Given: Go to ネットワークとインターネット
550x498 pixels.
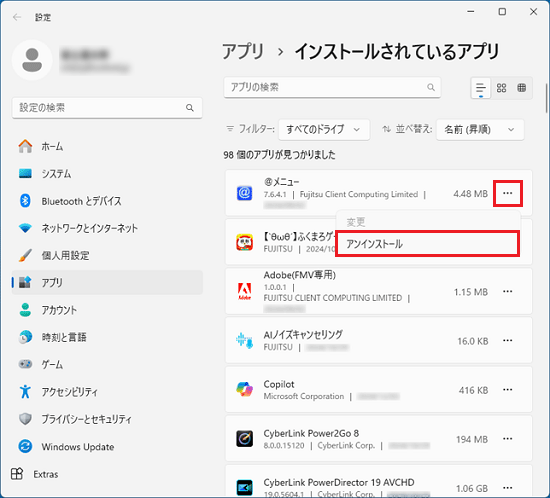Looking at the screenshot, I should [x=107, y=228].
